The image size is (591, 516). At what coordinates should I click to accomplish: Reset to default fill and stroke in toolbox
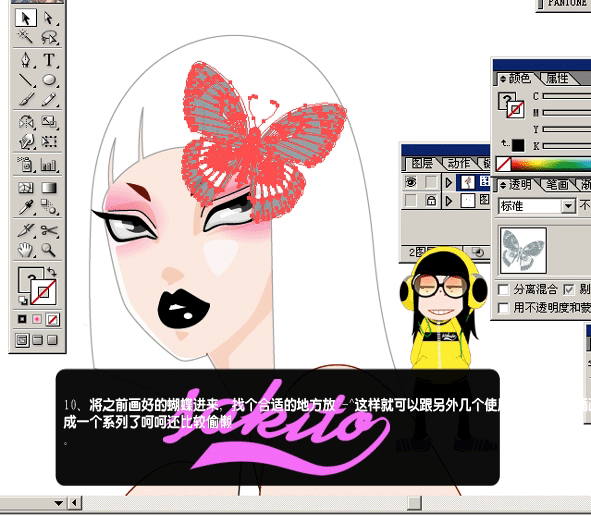[23, 300]
